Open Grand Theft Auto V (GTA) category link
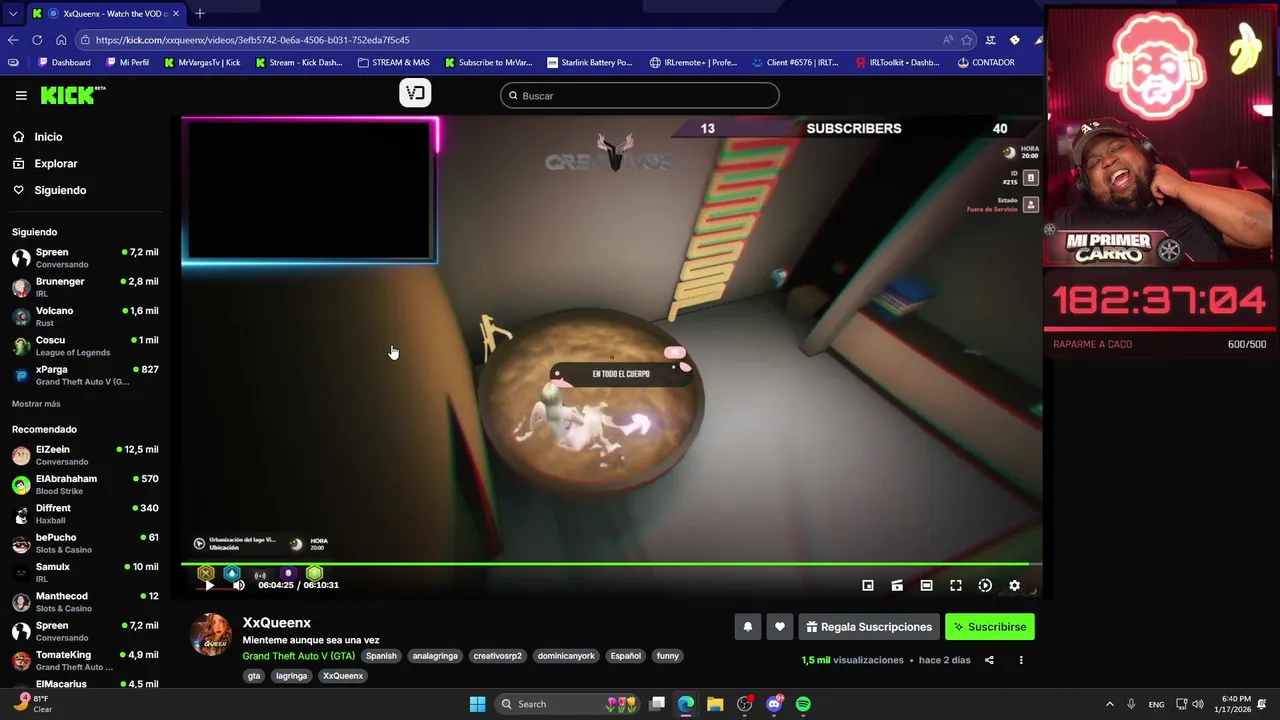1280x720 pixels. click(298, 656)
